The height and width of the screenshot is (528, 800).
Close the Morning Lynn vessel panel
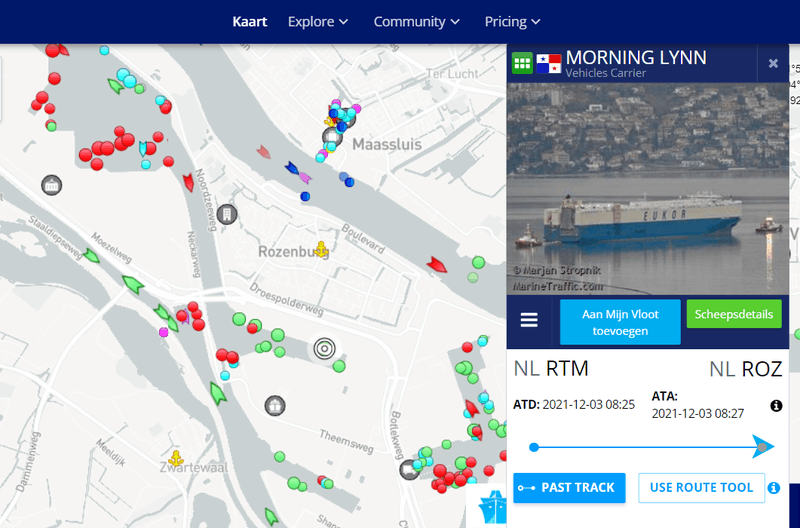(x=773, y=63)
